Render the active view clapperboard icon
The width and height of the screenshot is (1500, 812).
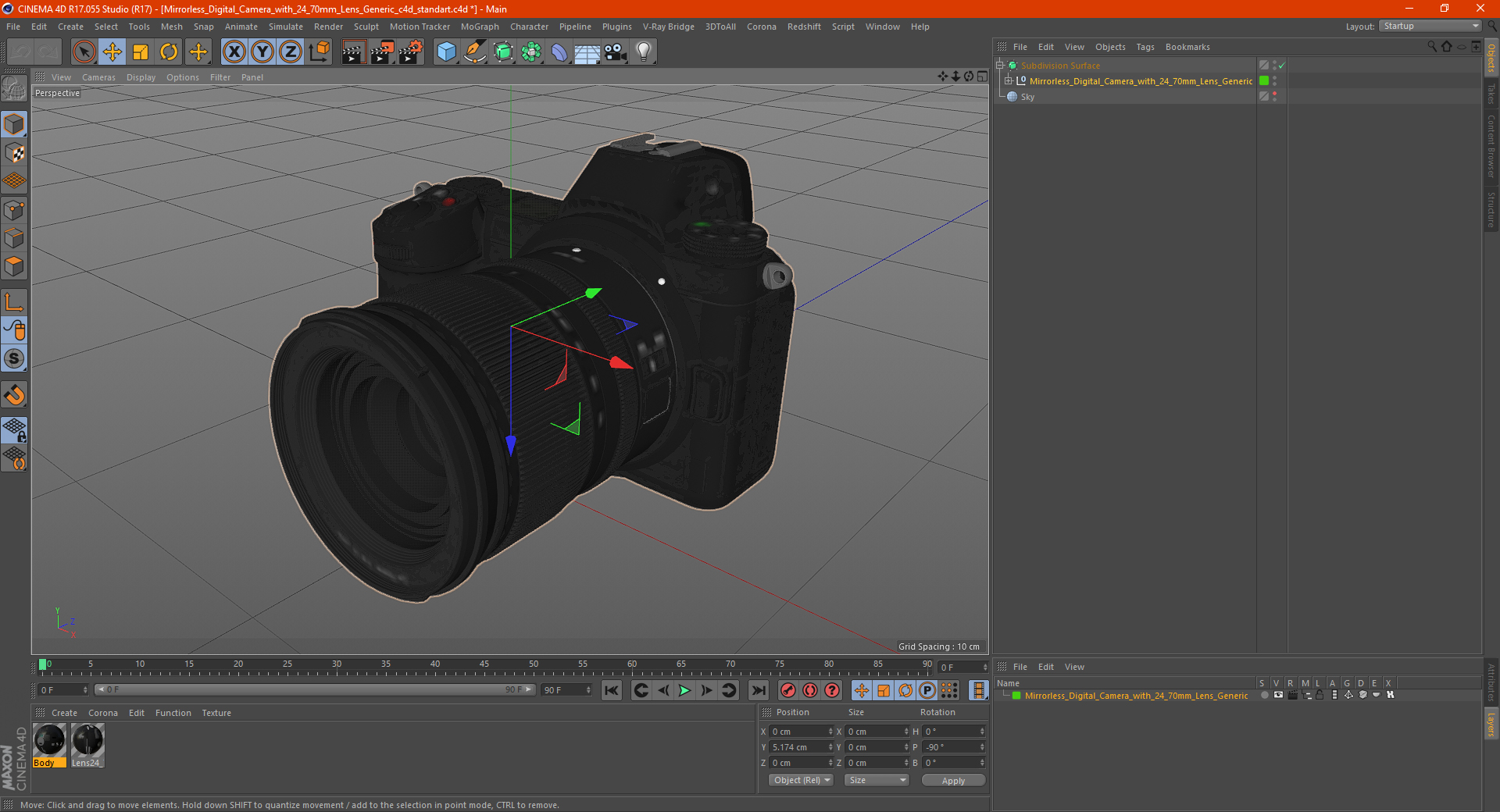pyautogui.click(x=353, y=52)
